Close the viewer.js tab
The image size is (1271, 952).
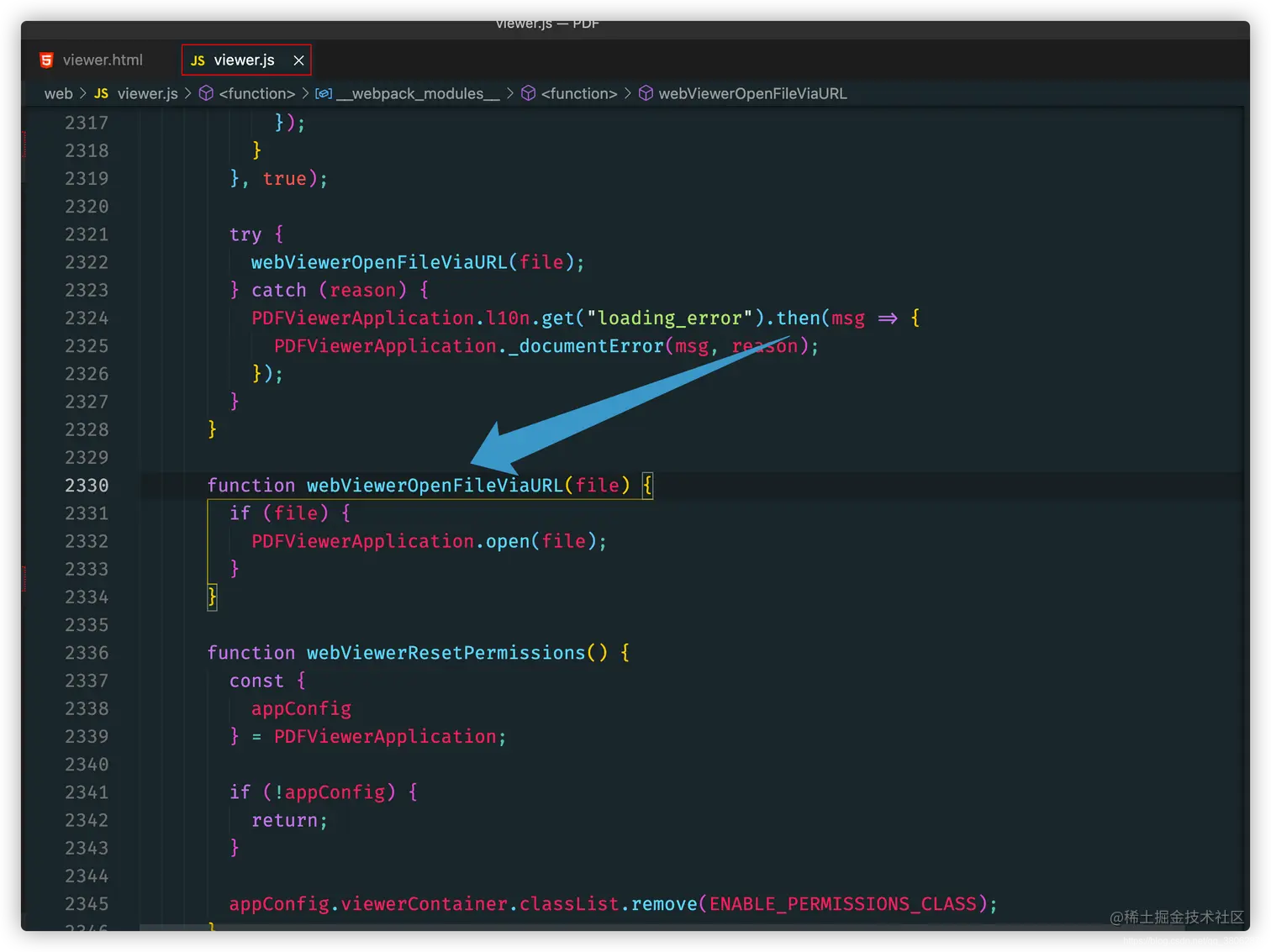[x=298, y=60]
